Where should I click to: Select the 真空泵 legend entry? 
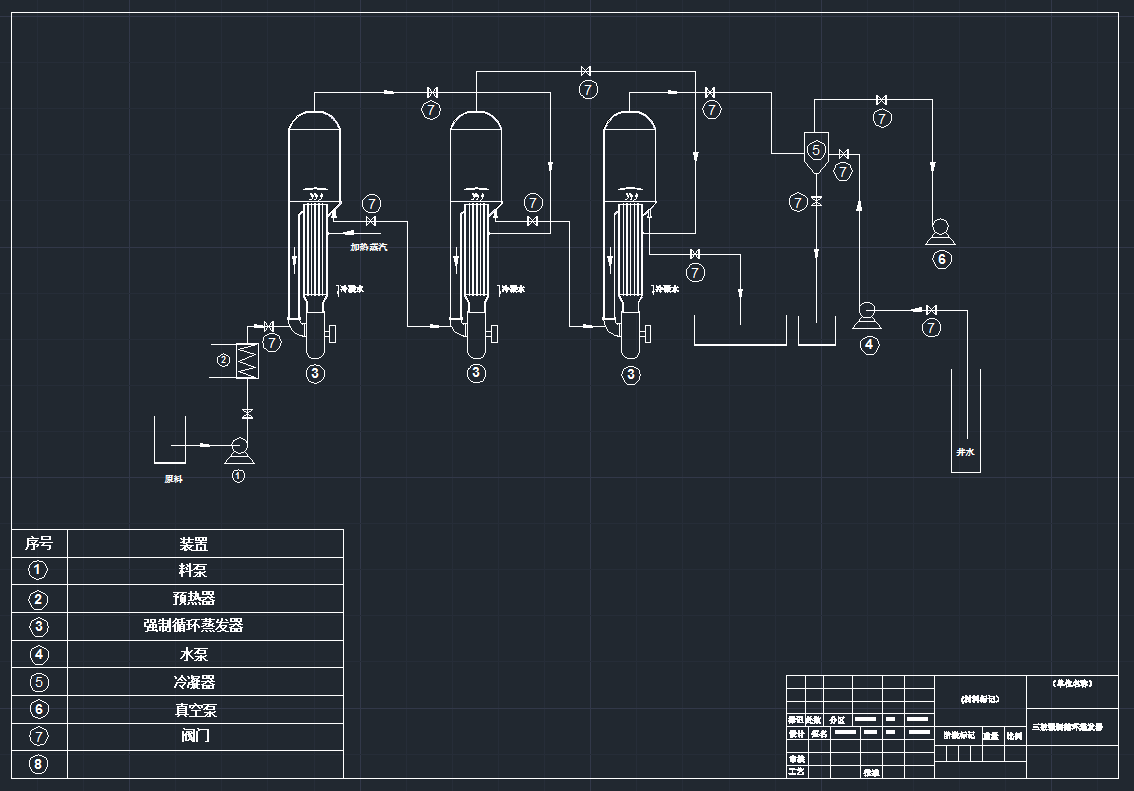(195, 710)
